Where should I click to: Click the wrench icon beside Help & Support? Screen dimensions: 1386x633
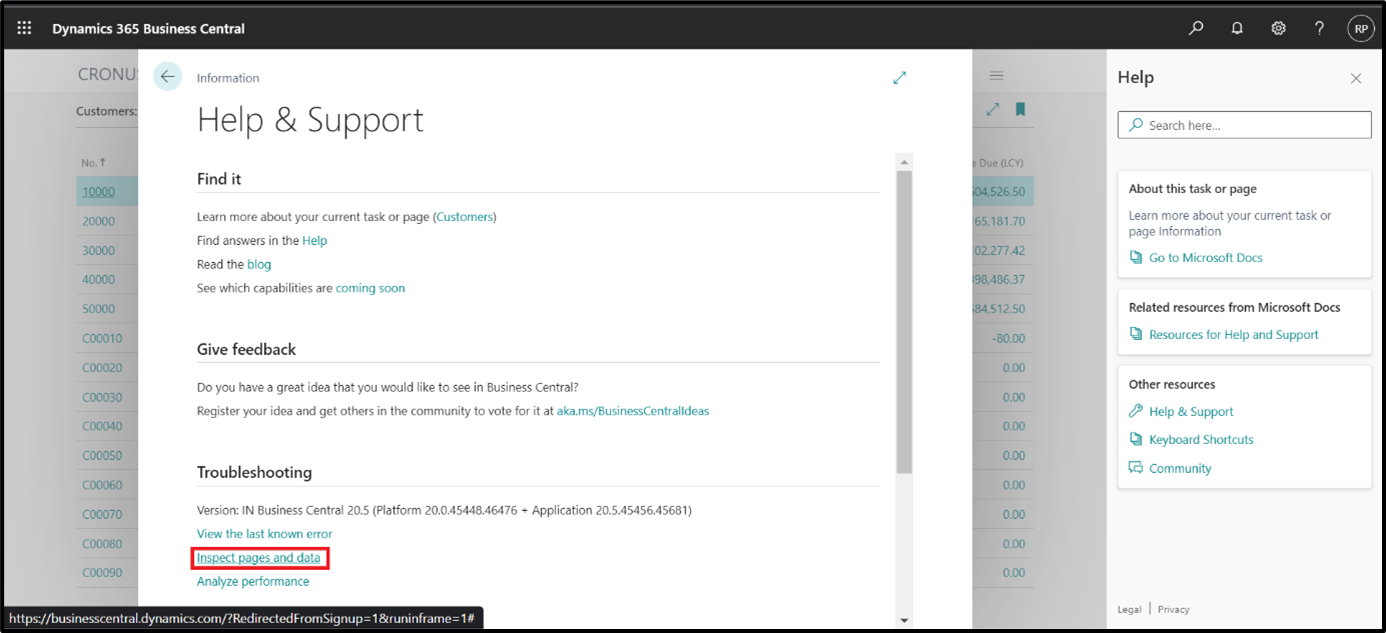click(1135, 411)
